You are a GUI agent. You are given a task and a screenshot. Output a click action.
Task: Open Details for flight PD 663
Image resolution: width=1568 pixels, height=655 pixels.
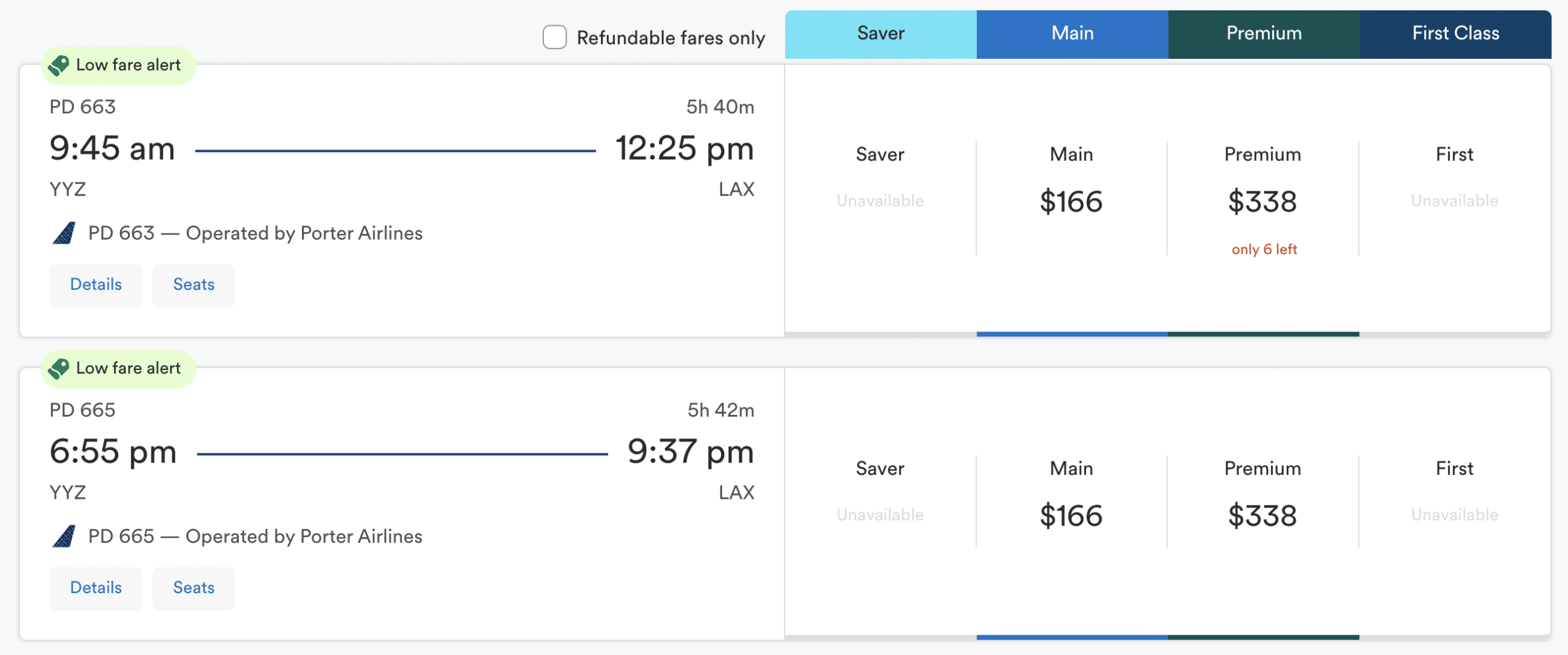coord(96,285)
